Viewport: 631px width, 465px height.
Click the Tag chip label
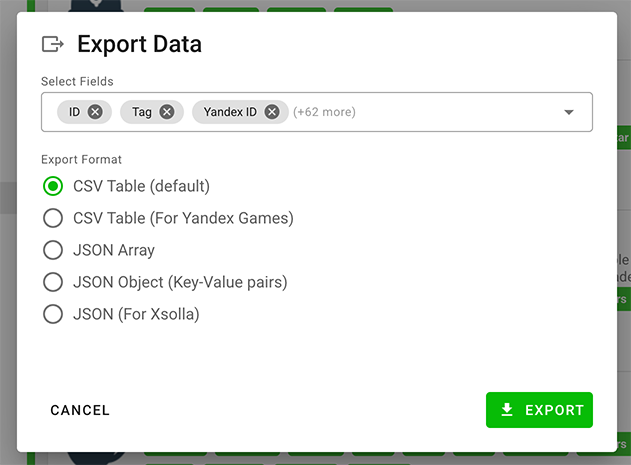point(142,112)
